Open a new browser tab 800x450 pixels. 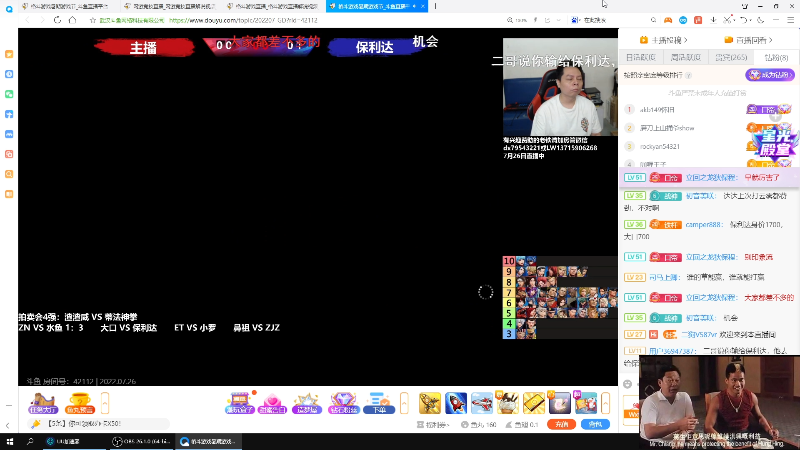coord(435,6)
